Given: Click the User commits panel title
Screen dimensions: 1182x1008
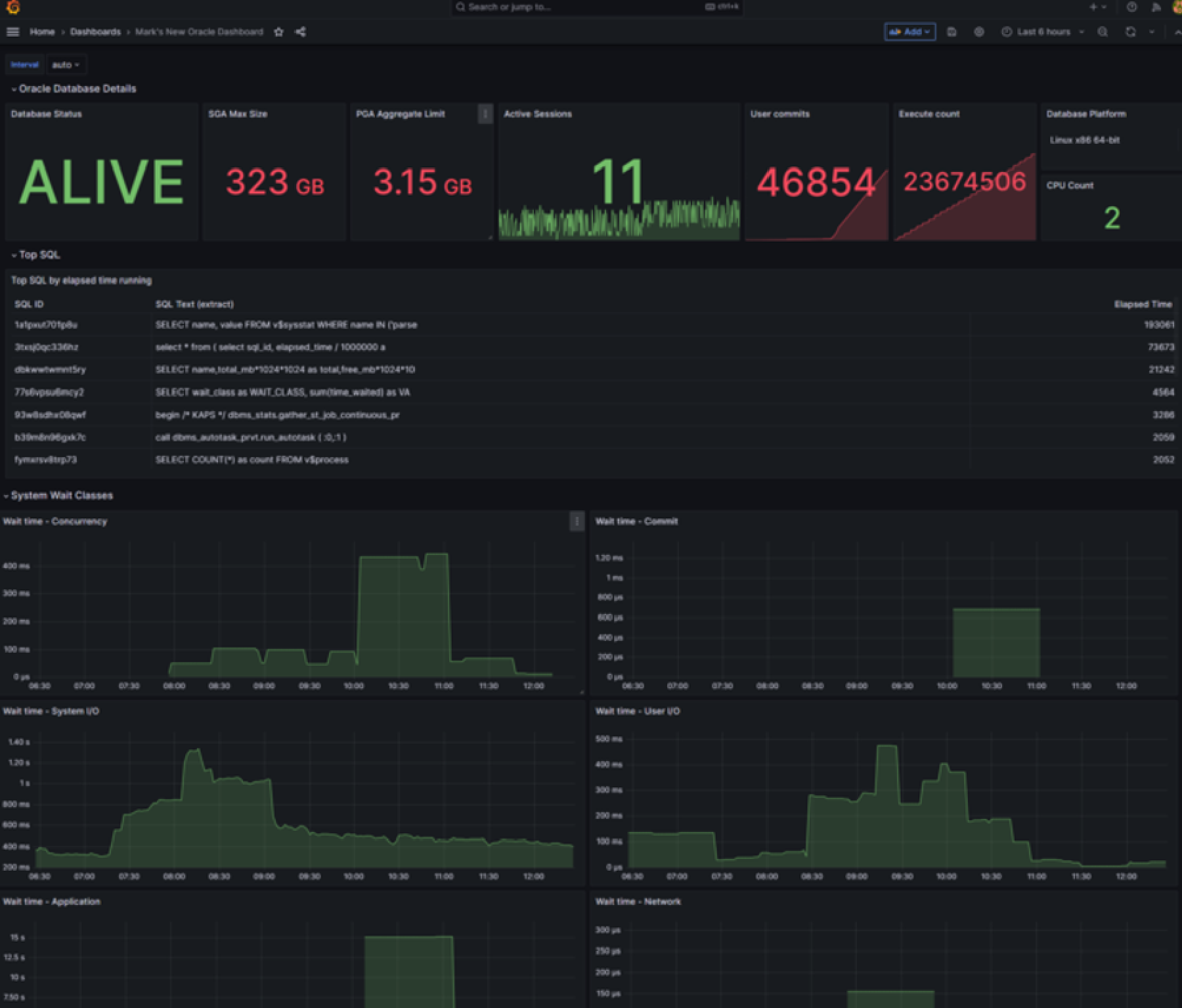Looking at the screenshot, I should coord(780,114).
